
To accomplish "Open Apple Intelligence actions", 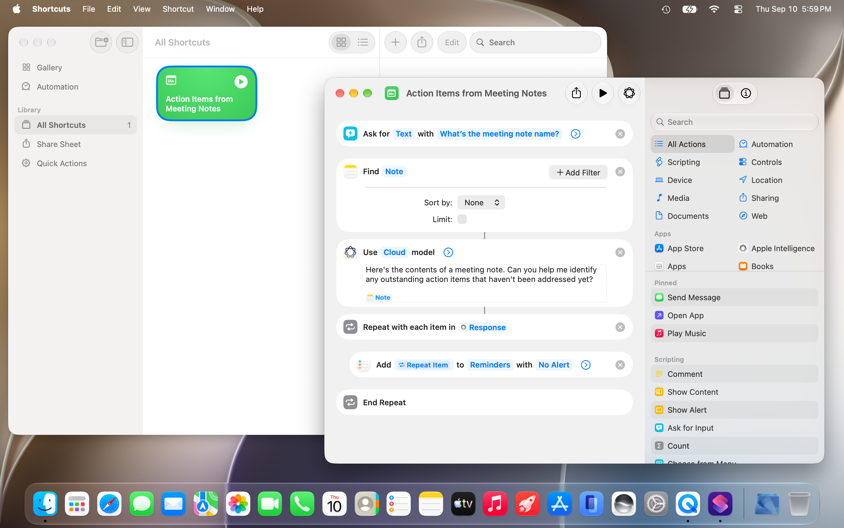I will pos(777,249).
